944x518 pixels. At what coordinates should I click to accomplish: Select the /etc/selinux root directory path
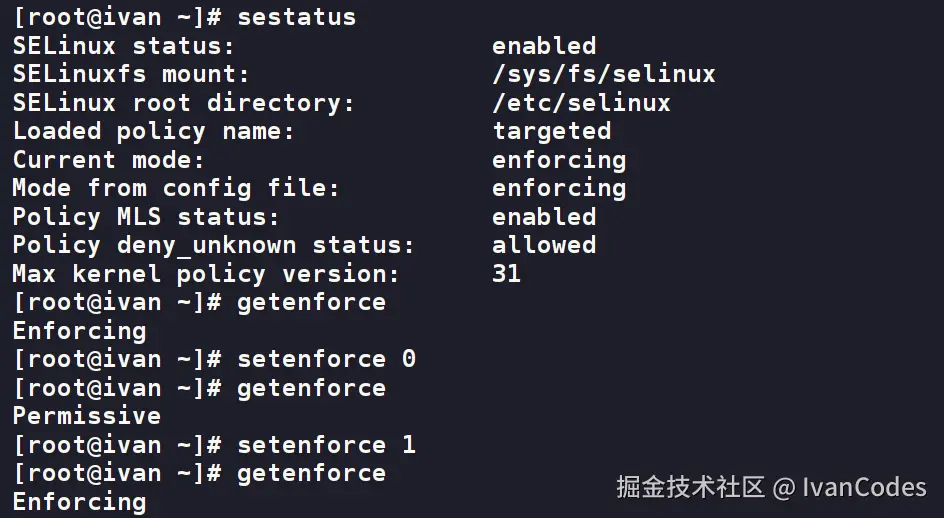581,103
